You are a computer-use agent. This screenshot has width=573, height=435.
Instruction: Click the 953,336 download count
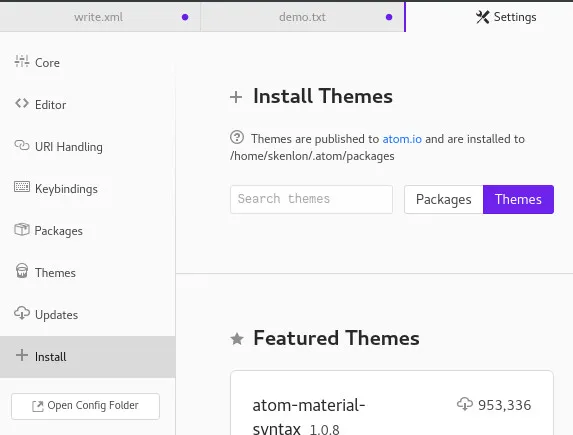point(504,405)
